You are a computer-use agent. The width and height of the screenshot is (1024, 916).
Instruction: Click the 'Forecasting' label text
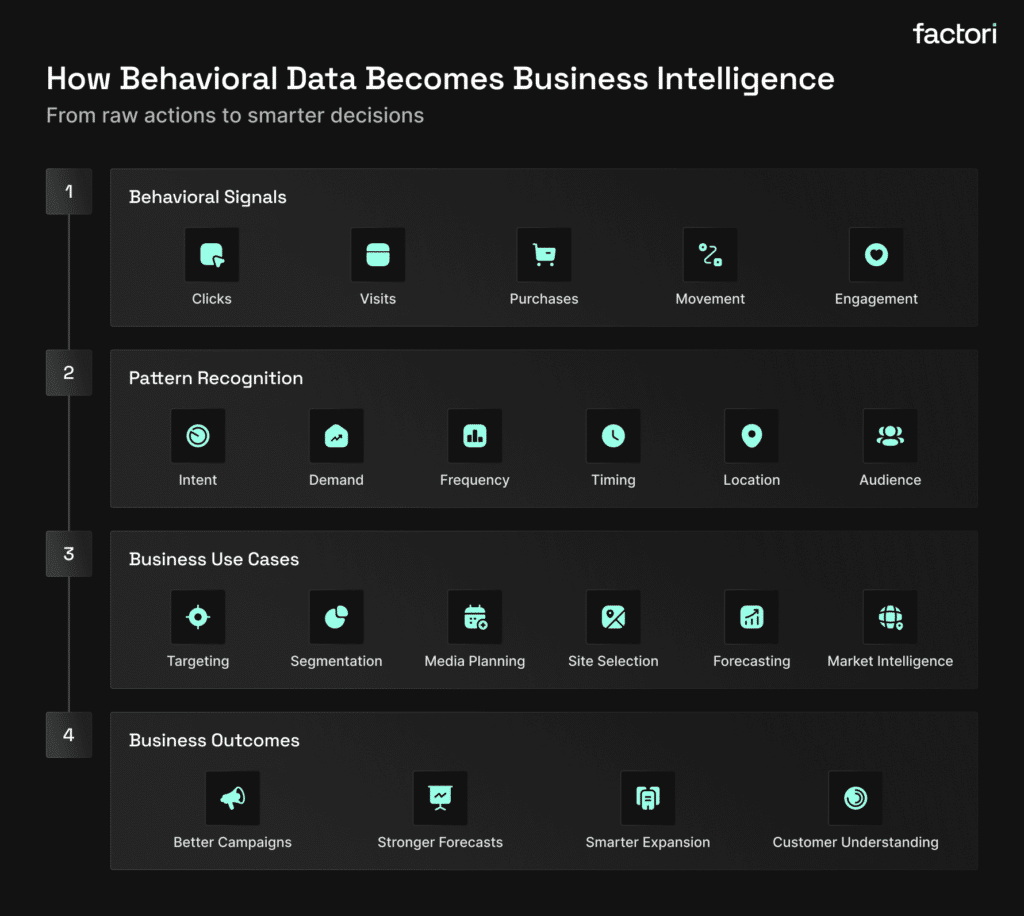click(752, 661)
